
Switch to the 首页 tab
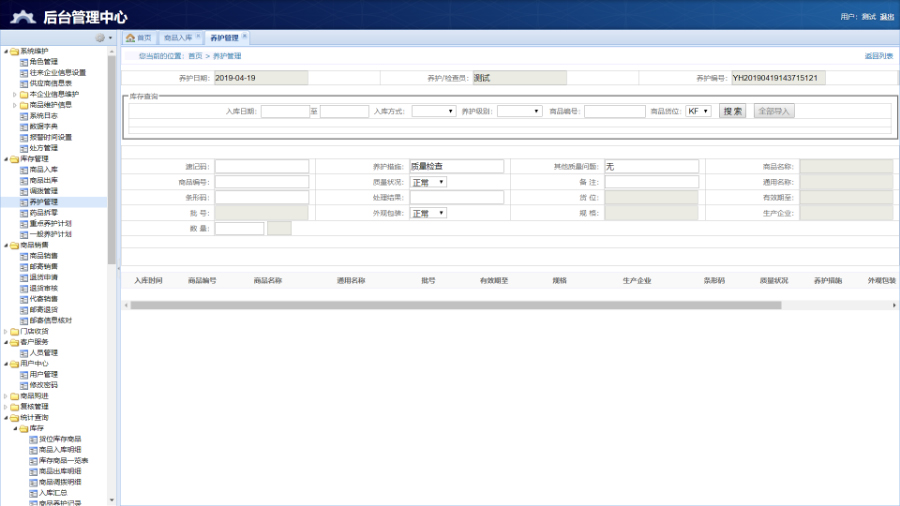click(139, 38)
